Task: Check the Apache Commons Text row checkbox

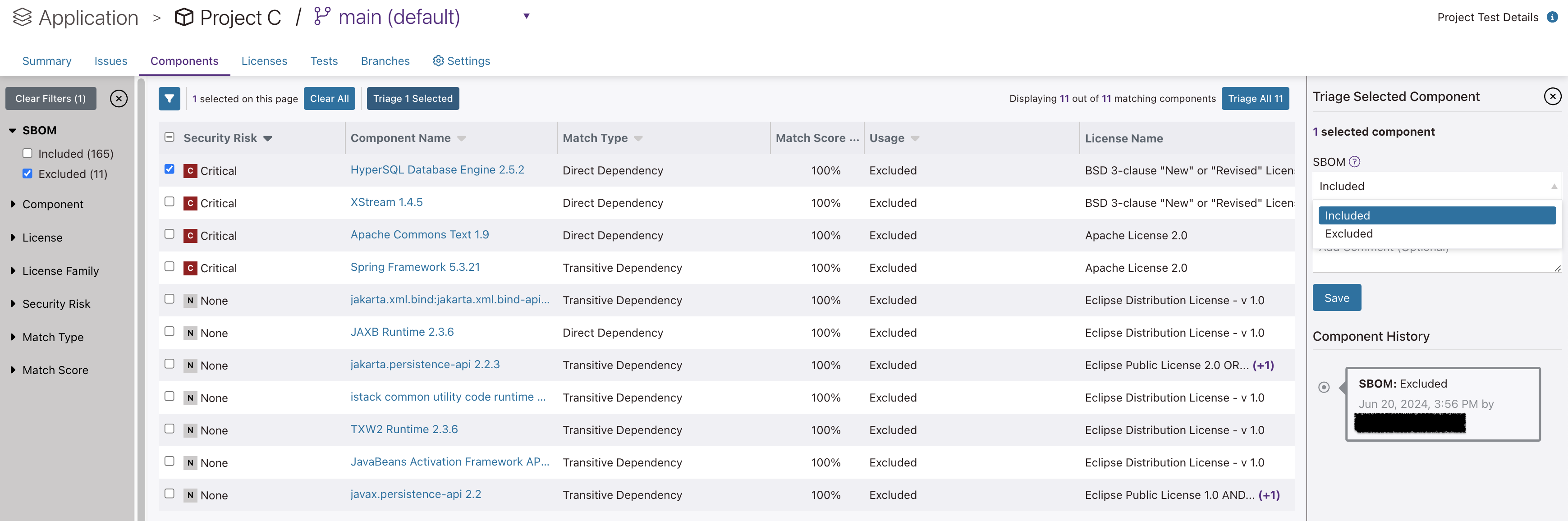Action: click(x=169, y=234)
